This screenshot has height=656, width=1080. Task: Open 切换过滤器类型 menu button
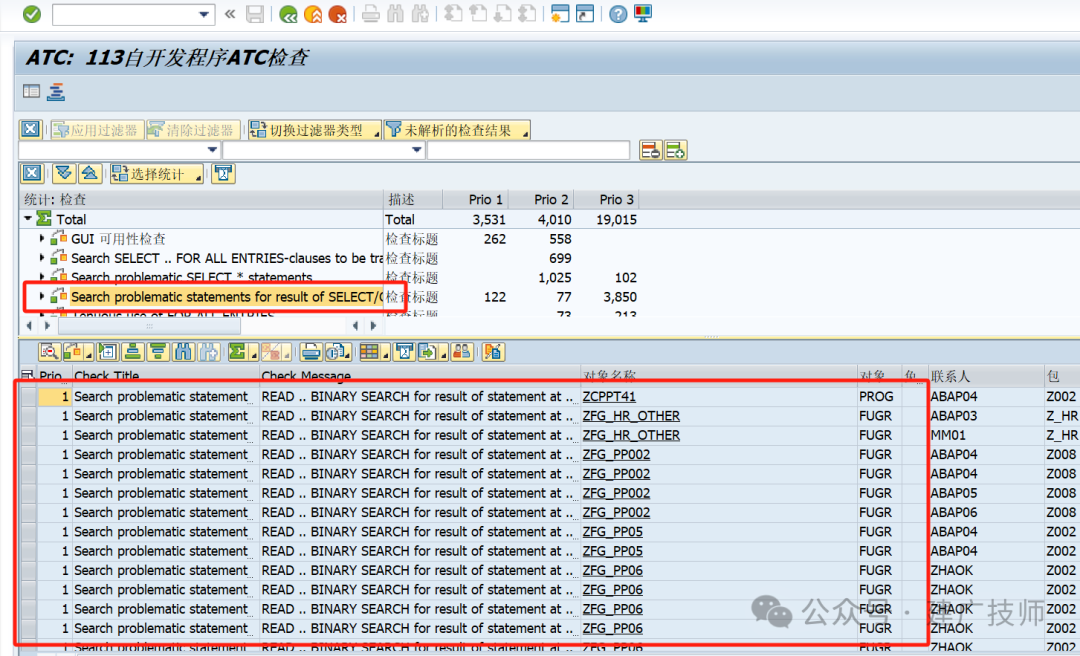click(x=315, y=130)
